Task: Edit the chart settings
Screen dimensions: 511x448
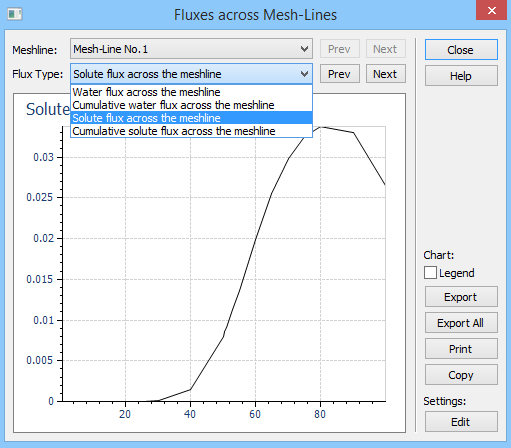Action: click(461, 422)
